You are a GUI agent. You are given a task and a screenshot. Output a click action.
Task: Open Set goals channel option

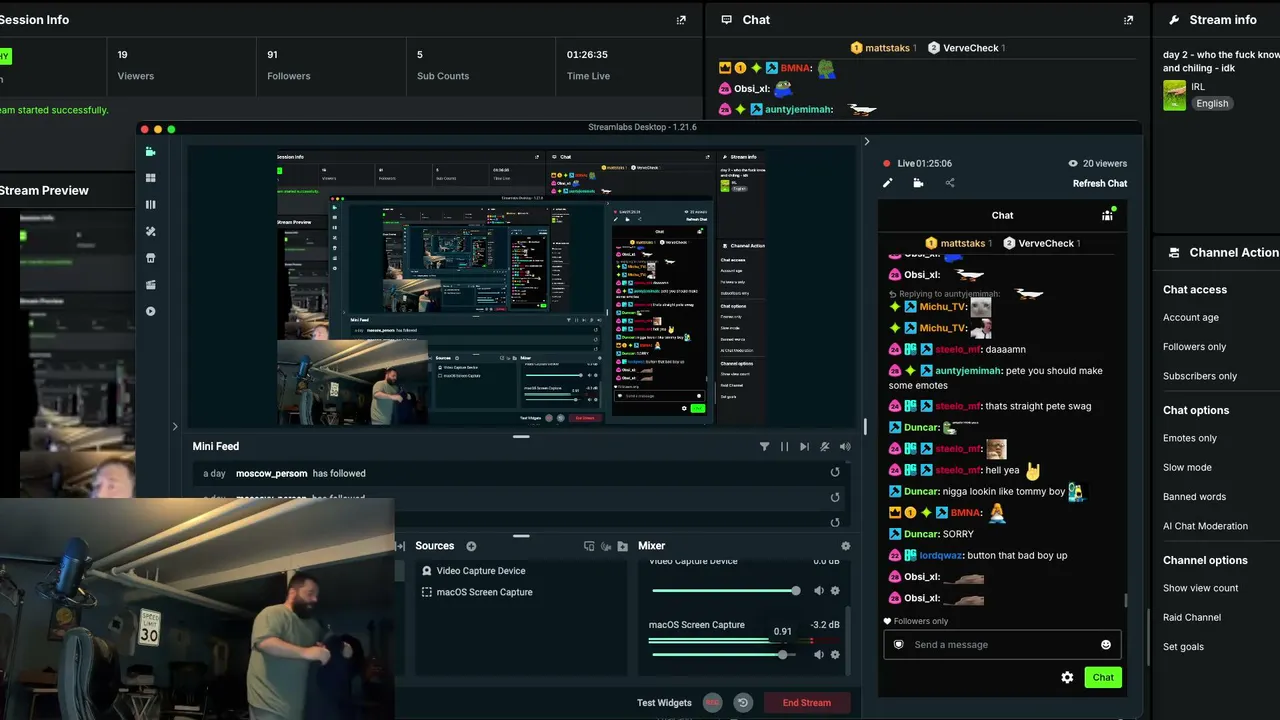(1183, 647)
